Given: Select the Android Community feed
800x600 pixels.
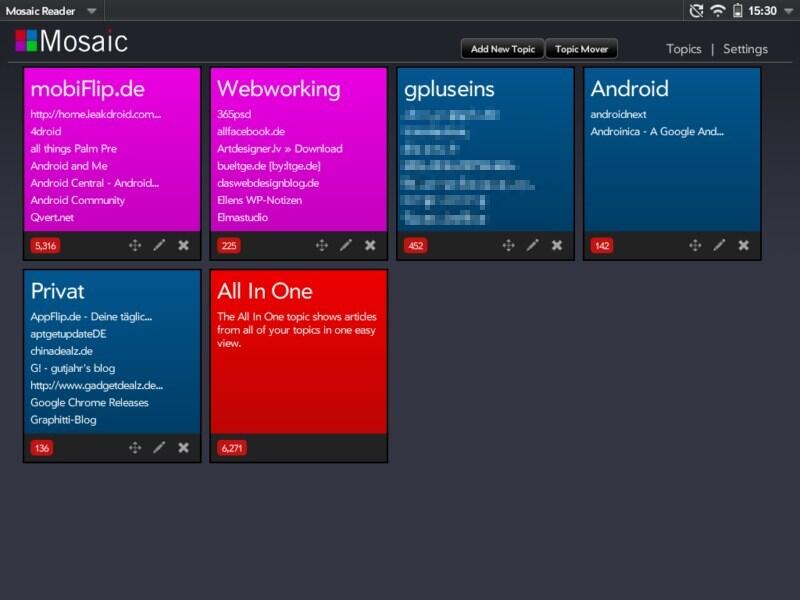Looking at the screenshot, I should (78, 200).
